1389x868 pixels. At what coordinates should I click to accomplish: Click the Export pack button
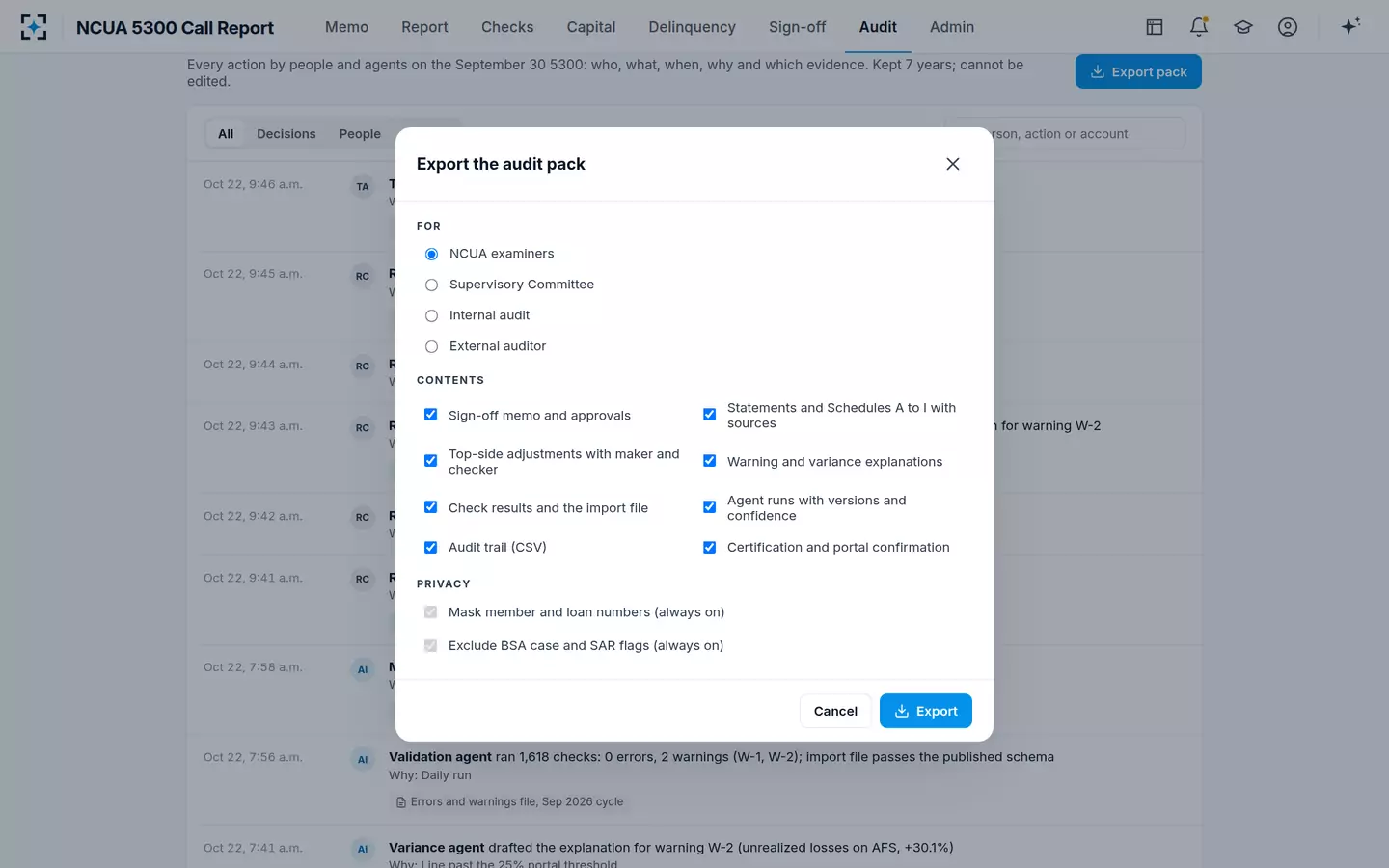pos(1138,71)
